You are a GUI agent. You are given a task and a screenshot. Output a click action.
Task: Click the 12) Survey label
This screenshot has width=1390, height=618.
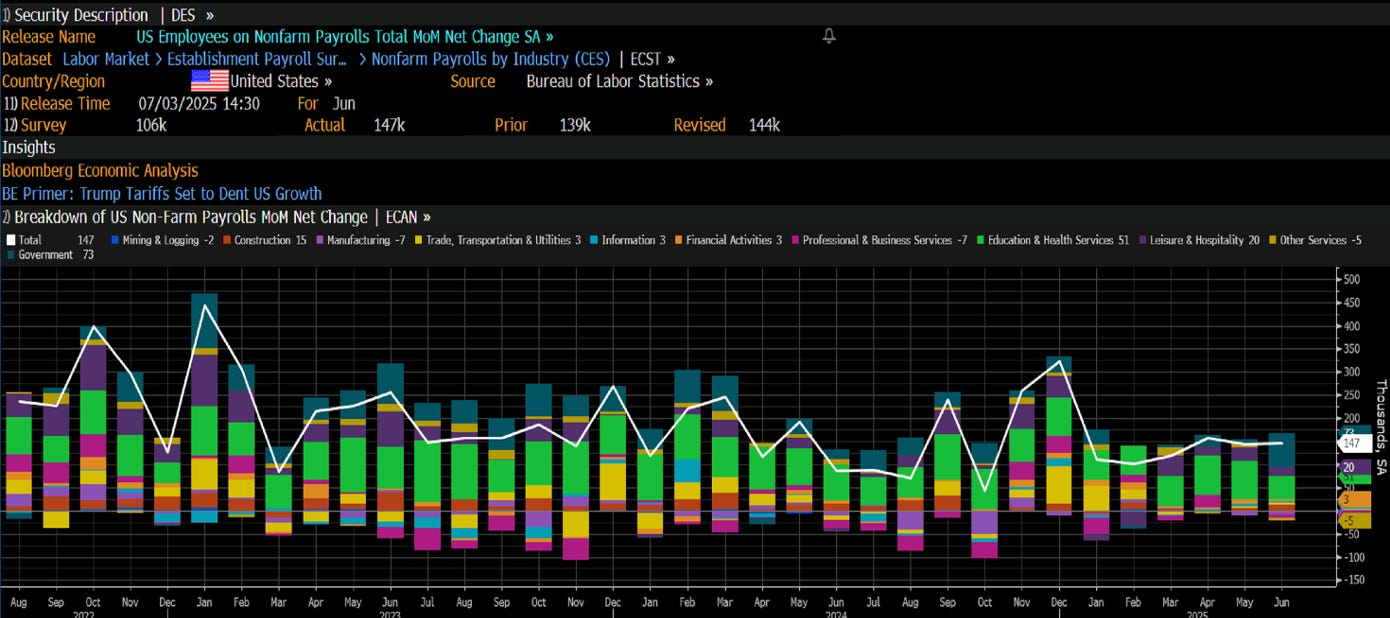pos(34,125)
